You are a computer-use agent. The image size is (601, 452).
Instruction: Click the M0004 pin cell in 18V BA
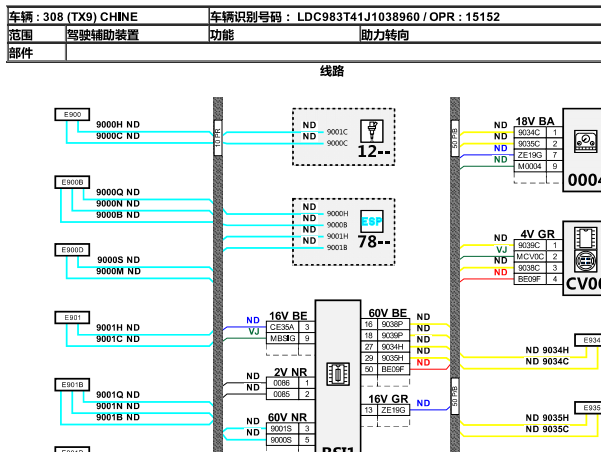pyautogui.click(x=530, y=166)
